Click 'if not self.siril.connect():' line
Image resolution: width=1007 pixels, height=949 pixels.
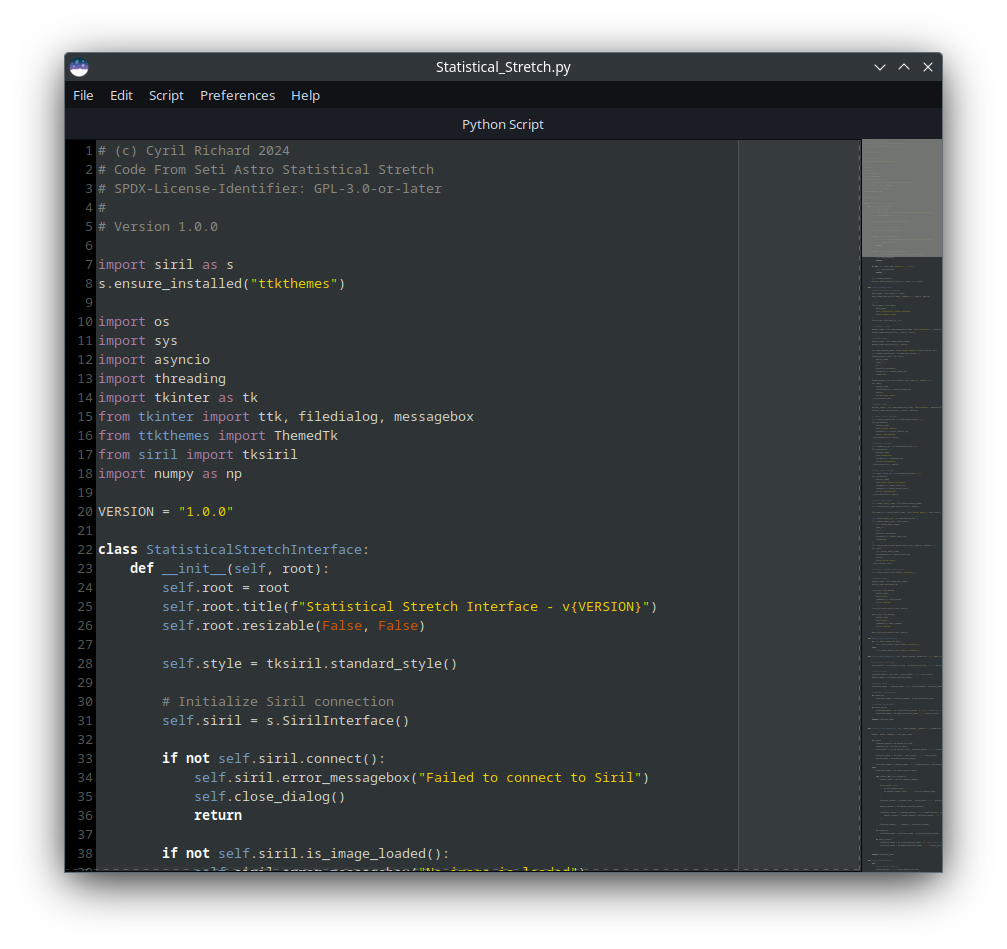click(274, 759)
